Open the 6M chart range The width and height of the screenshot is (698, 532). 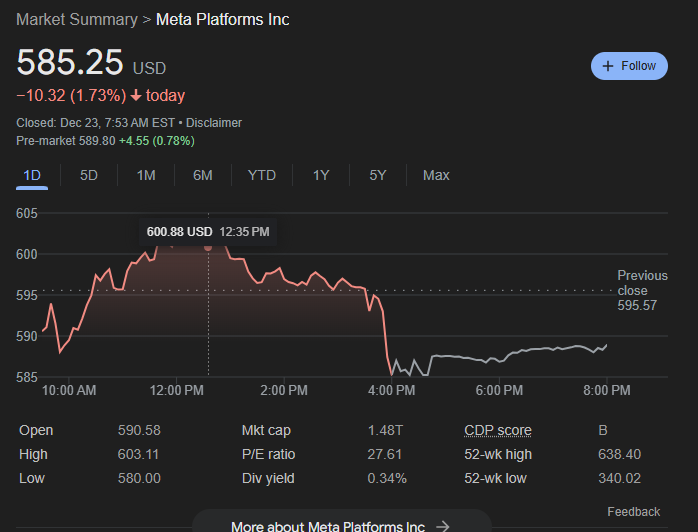[x=203, y=175]
